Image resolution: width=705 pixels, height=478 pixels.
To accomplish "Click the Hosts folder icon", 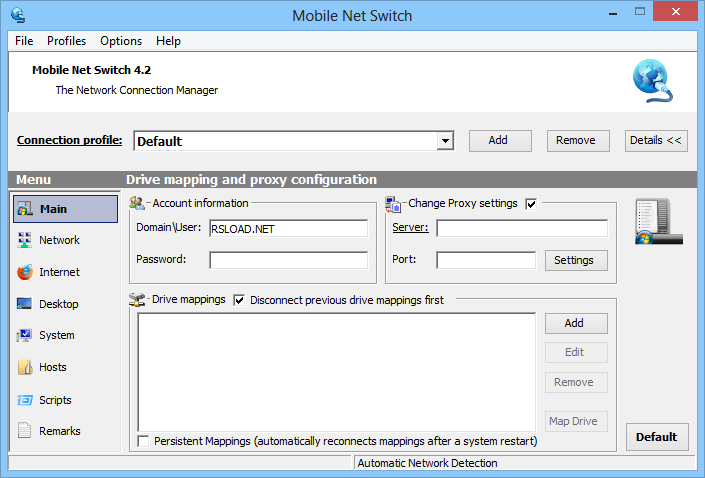I will [x=25, y=367].
